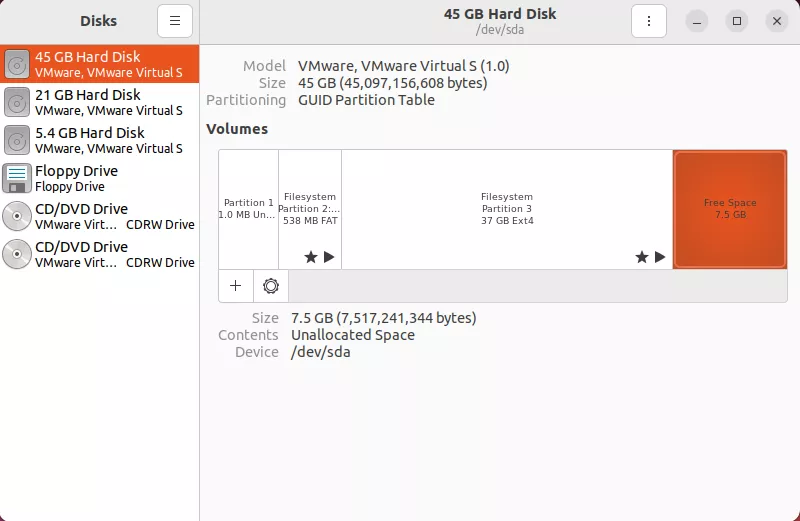800x521 pixels.
Task: Select the Free Space 7.5 GB block
Action: (x=730, y=209)
